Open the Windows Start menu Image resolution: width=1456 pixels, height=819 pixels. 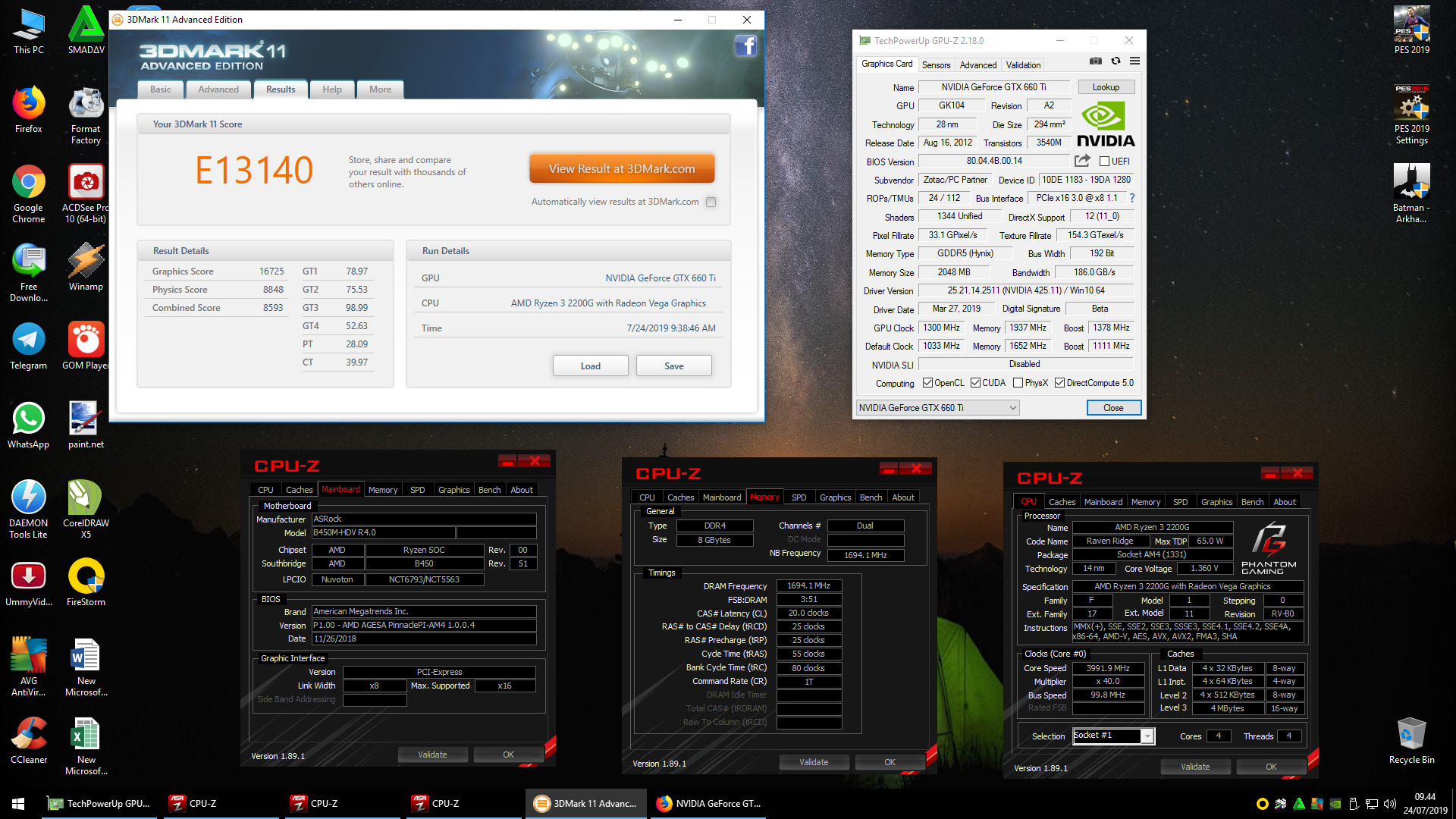coord(18,804)
